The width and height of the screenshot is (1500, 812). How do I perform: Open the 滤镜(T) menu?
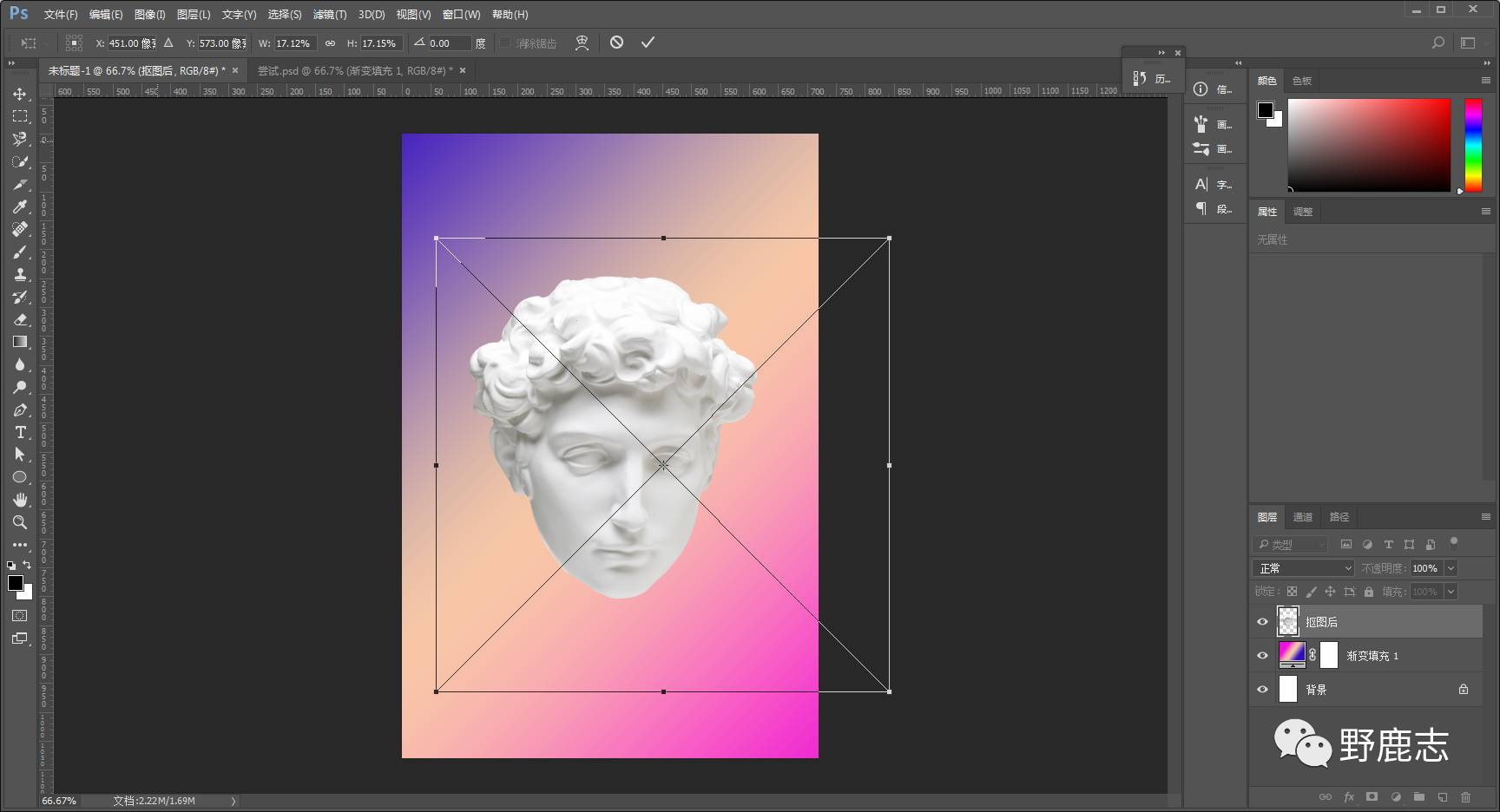coord(329,15)
